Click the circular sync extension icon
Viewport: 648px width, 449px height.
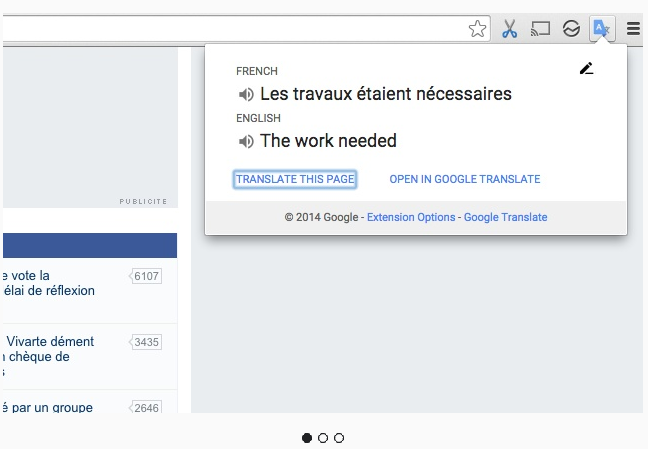571,29
